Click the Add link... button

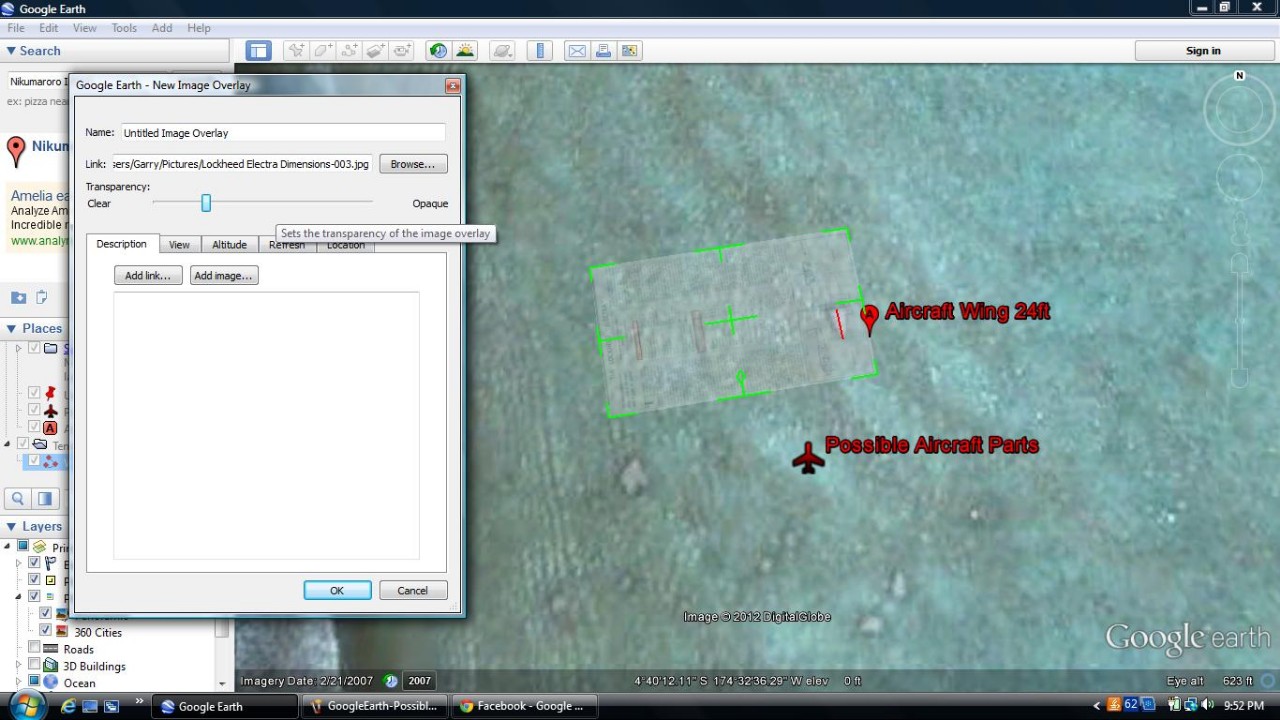coord(148,276)
